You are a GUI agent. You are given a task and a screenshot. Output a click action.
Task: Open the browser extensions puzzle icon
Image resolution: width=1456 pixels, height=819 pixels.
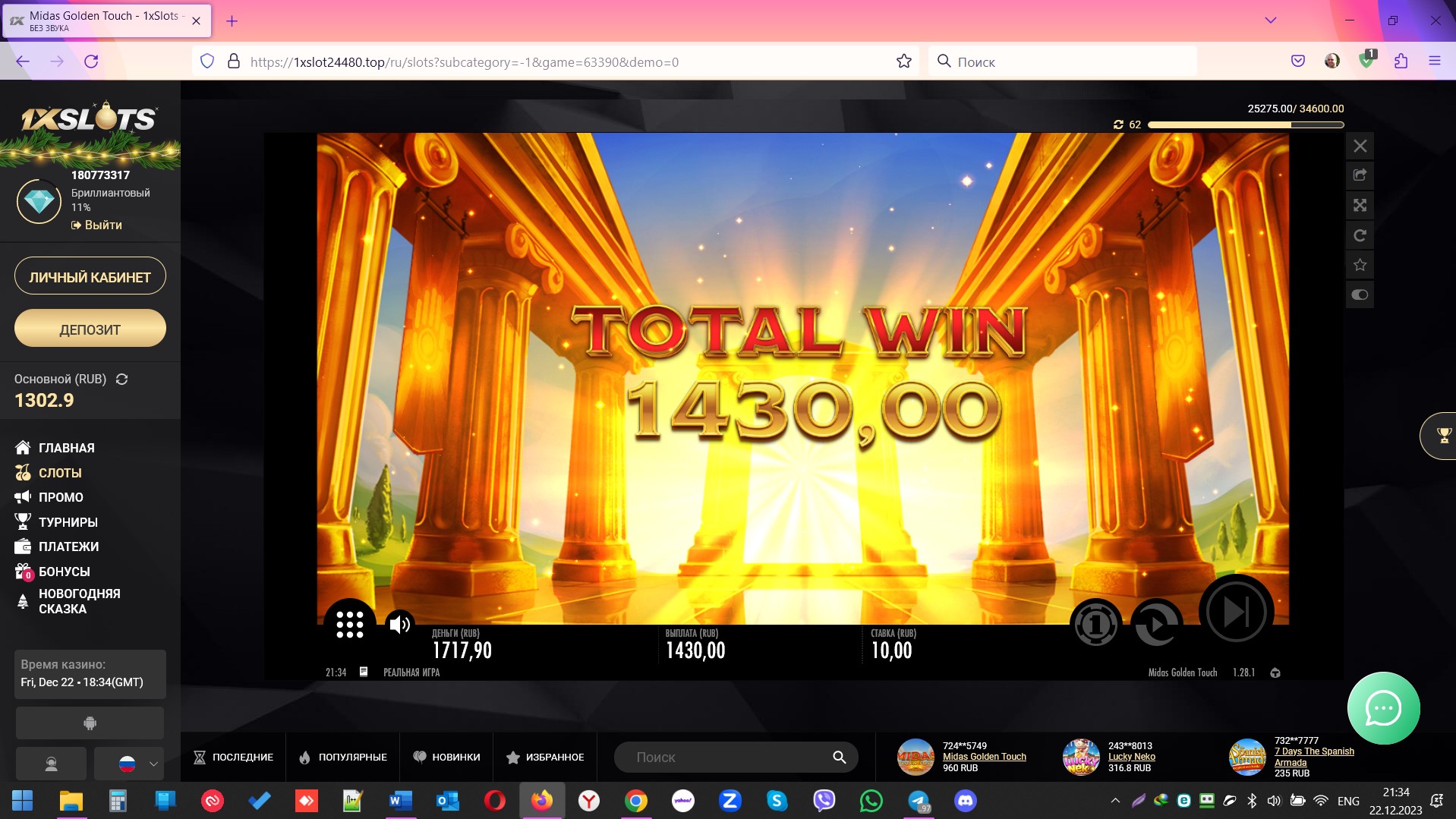pos(1401,61)
